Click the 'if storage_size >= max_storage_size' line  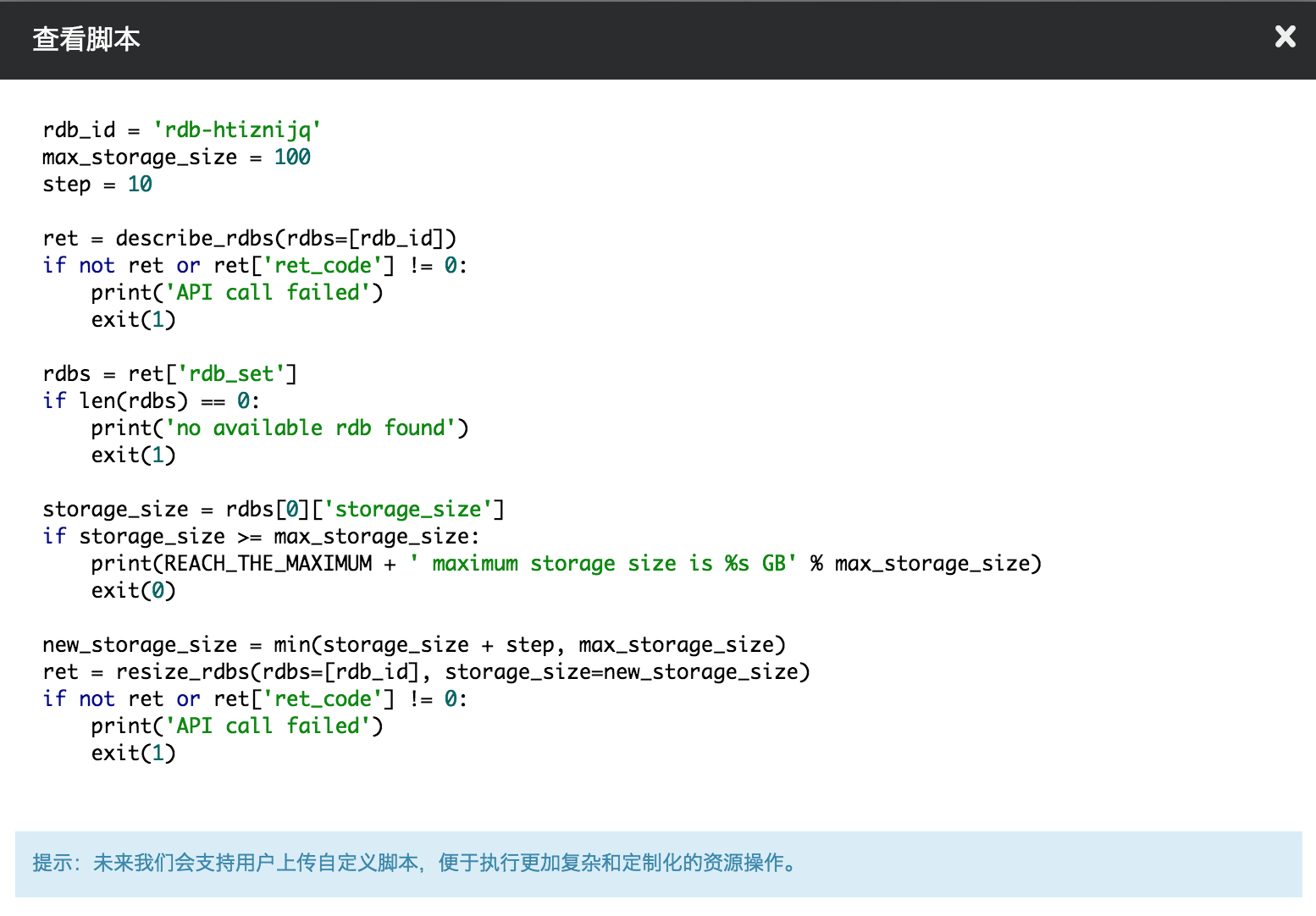[261, 536]
